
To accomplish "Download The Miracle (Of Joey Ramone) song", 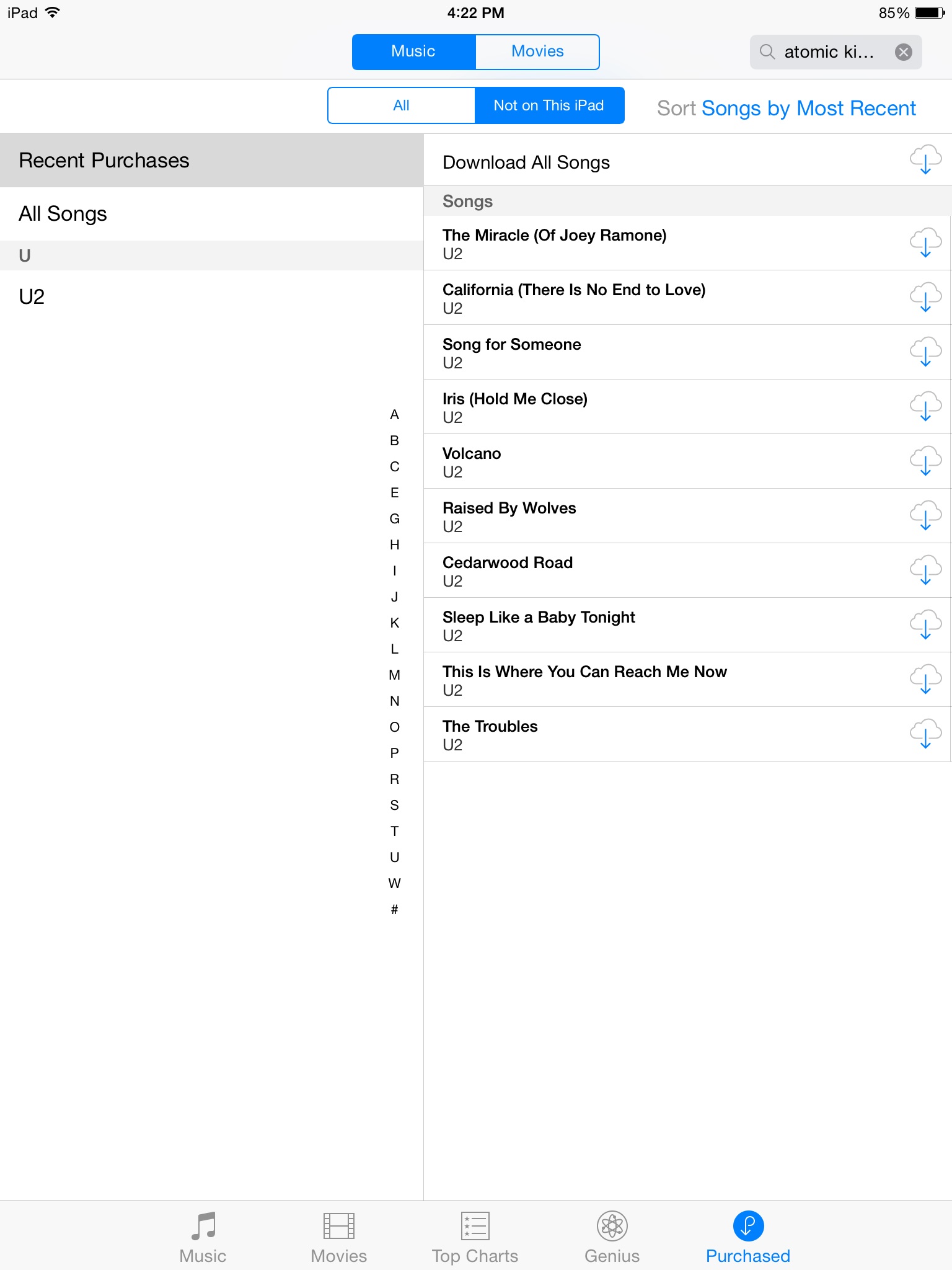I will point(925,243).
